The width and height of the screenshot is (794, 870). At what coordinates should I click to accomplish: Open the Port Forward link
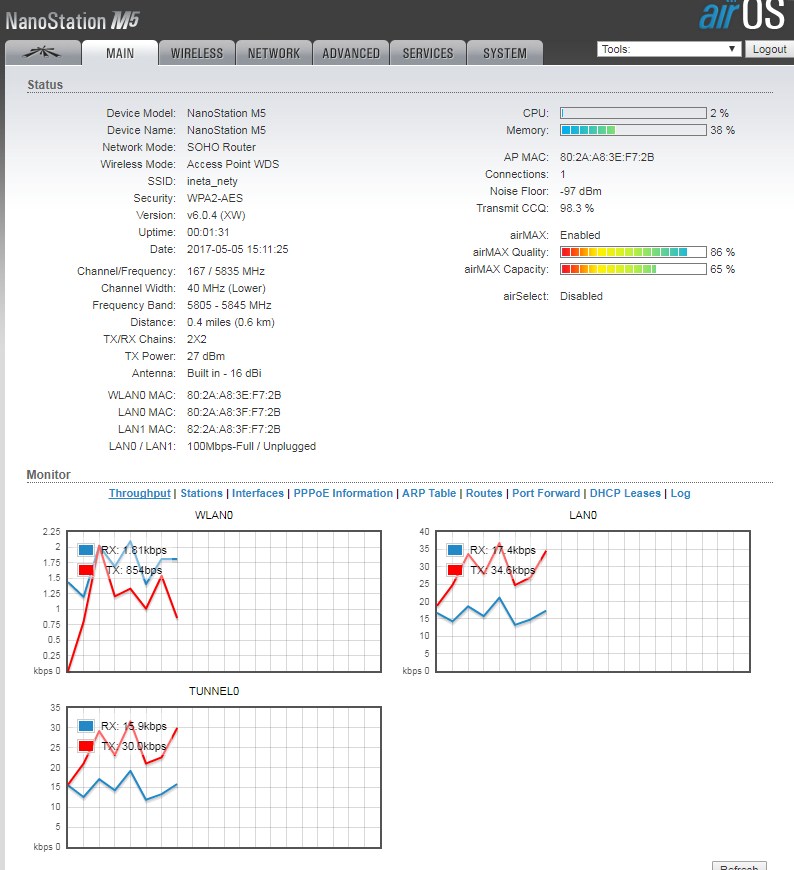pos(546,493)
